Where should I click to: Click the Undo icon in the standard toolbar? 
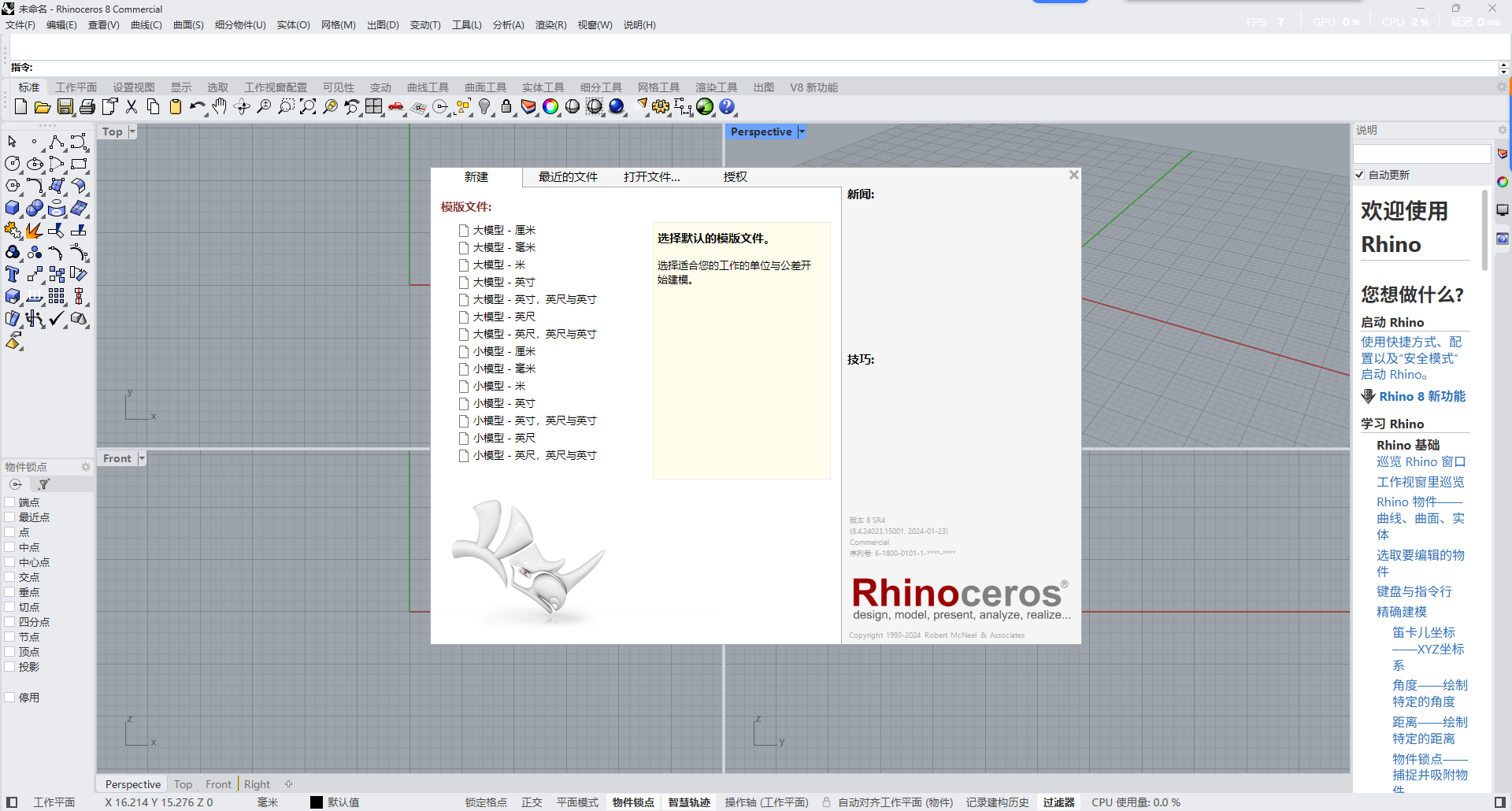[198, 107]
